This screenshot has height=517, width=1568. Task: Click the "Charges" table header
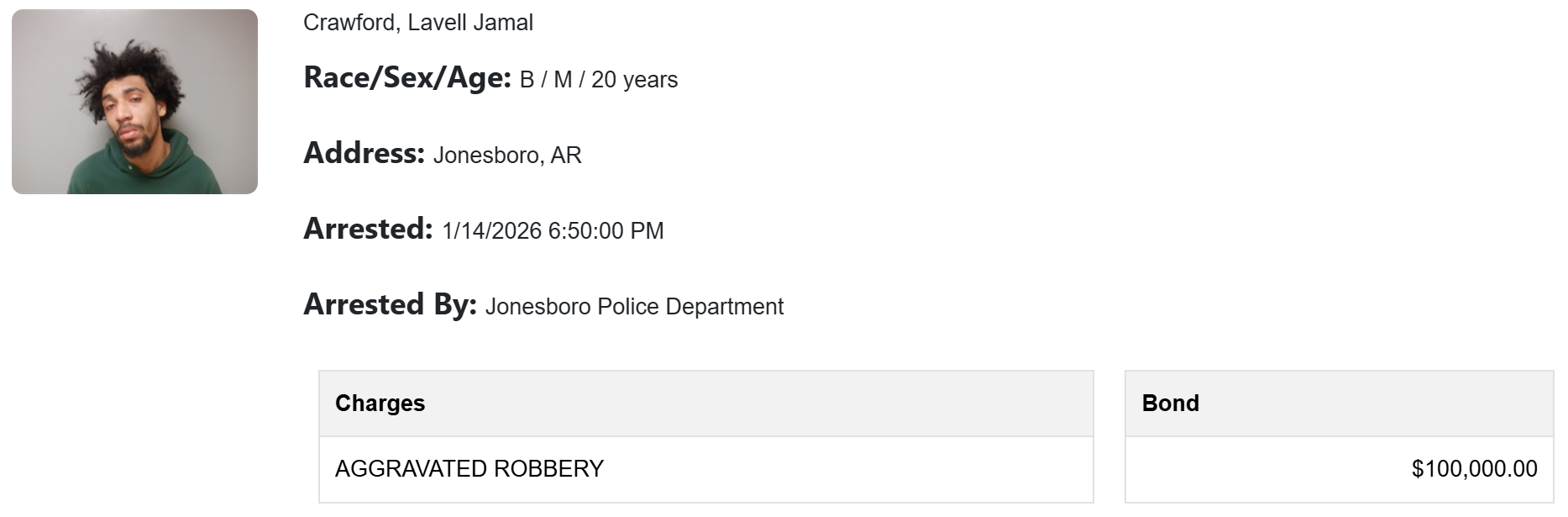pos(380,404)
